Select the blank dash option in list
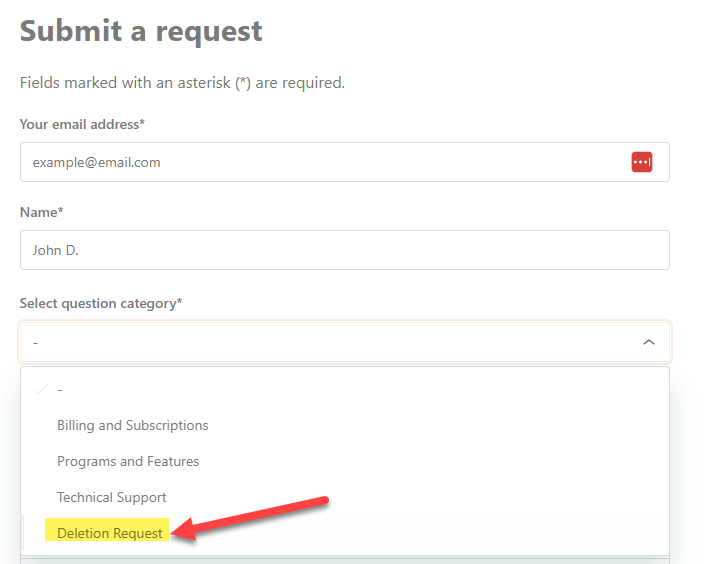The width and height of the screenshot is (705, 564). coord(60,389)
